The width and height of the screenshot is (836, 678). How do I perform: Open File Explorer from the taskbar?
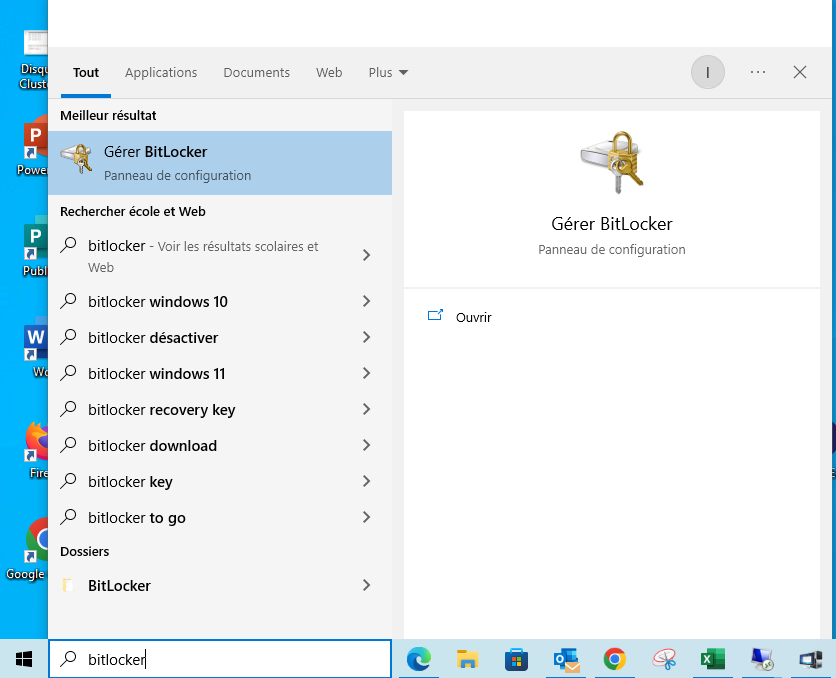click(x=467, y=659)
